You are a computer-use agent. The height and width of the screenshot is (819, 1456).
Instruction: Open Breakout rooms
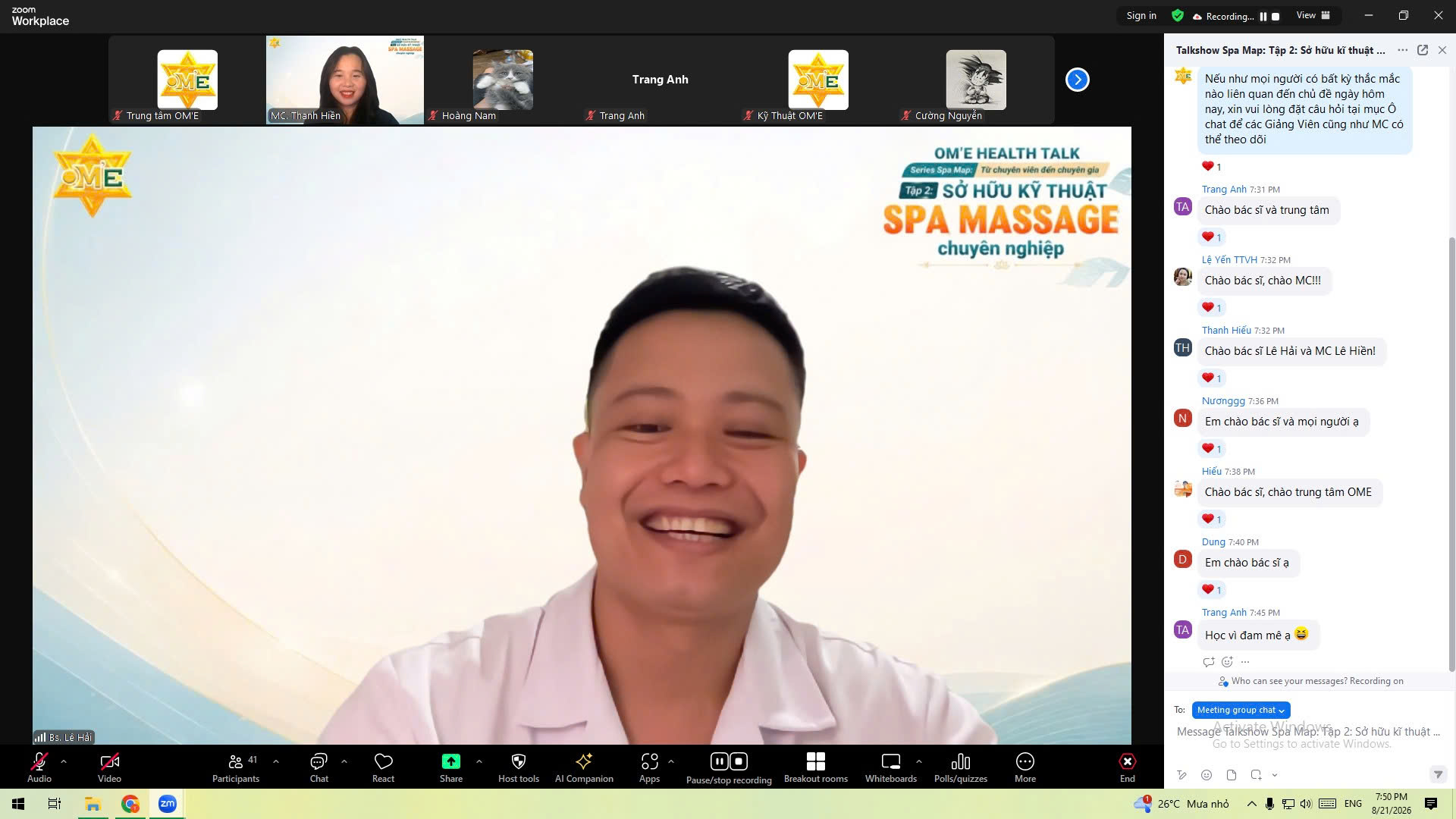pos(816,767)
